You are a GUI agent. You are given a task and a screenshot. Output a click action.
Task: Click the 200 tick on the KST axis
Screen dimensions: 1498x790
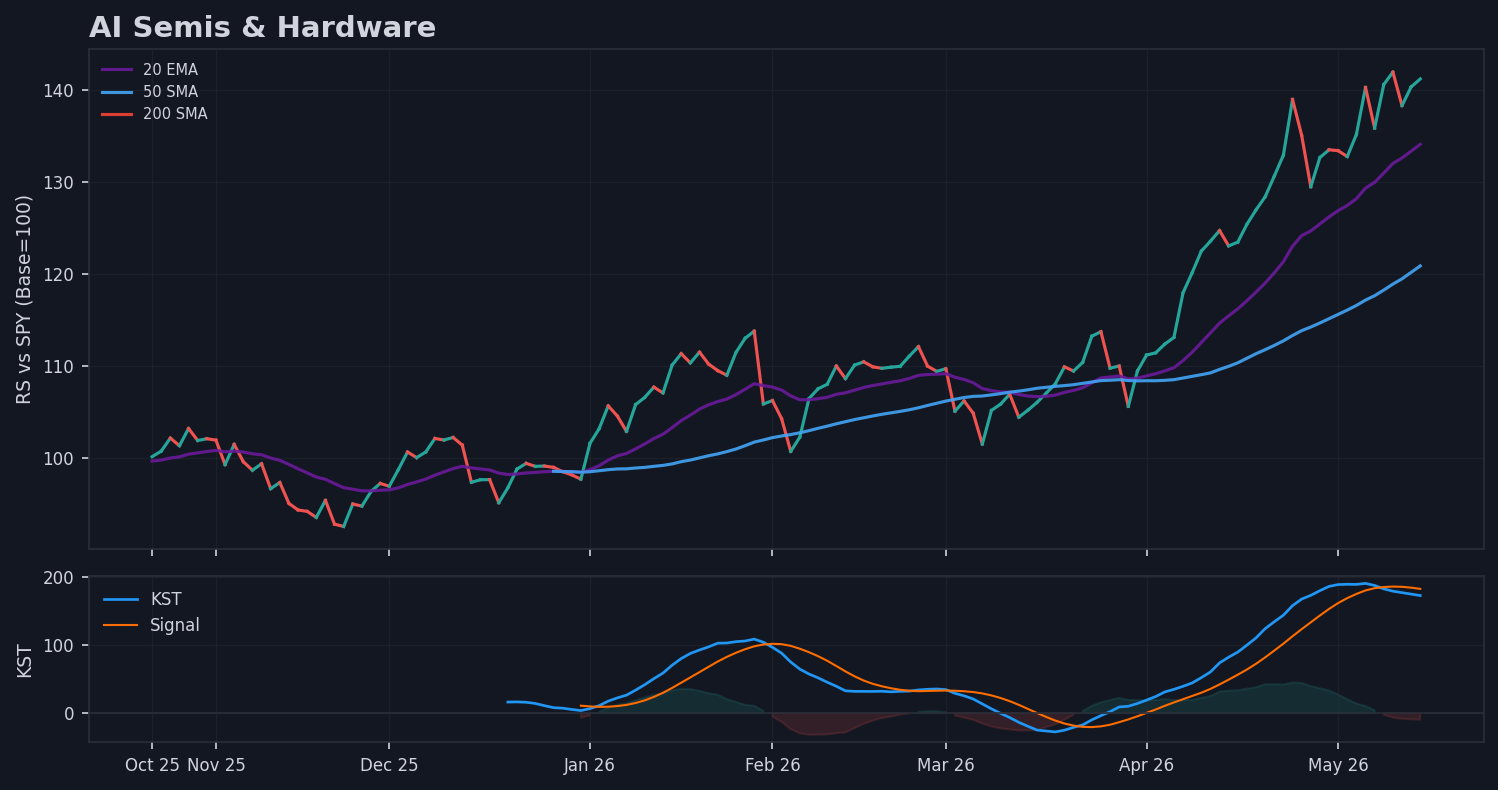60,578
